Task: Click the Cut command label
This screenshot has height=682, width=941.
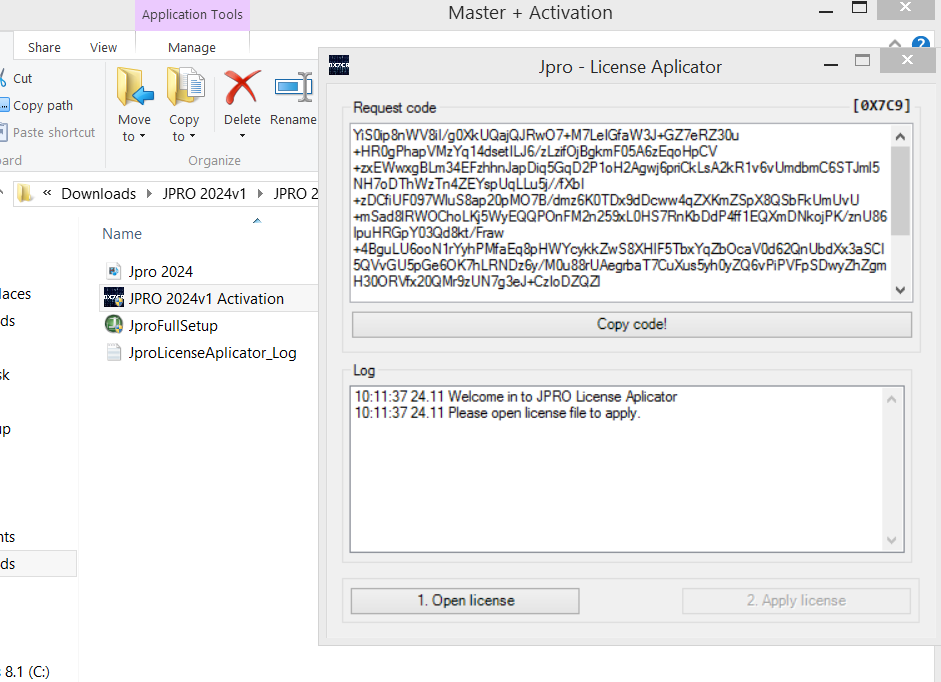Action: (x=23, y=79)
